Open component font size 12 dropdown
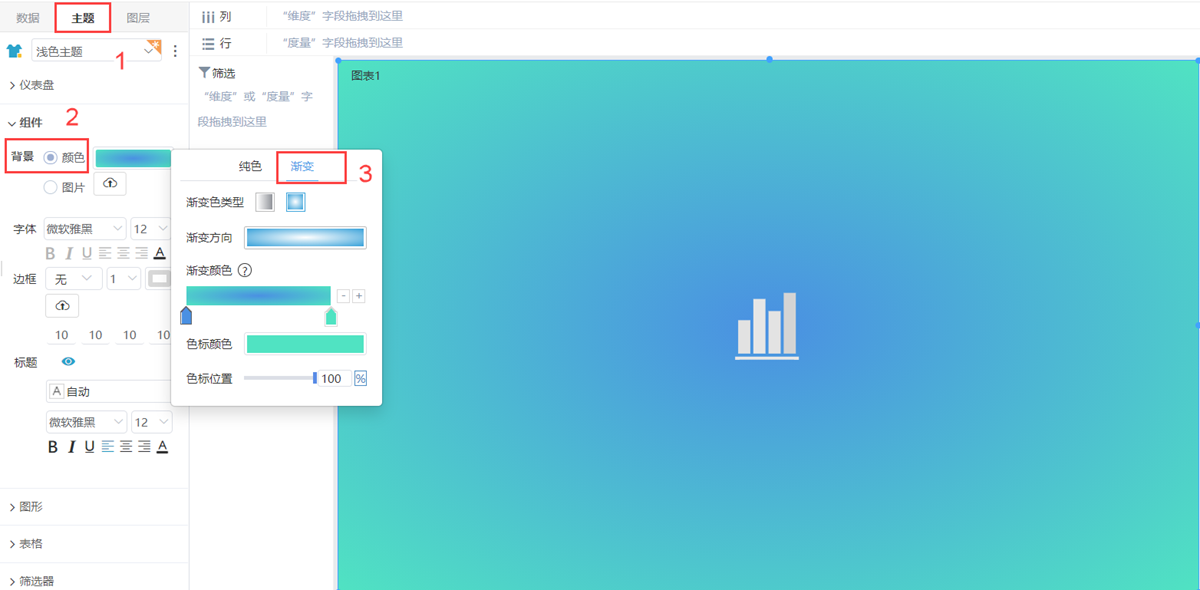Viewport: 1200px width, 590px height. (151, 229)
